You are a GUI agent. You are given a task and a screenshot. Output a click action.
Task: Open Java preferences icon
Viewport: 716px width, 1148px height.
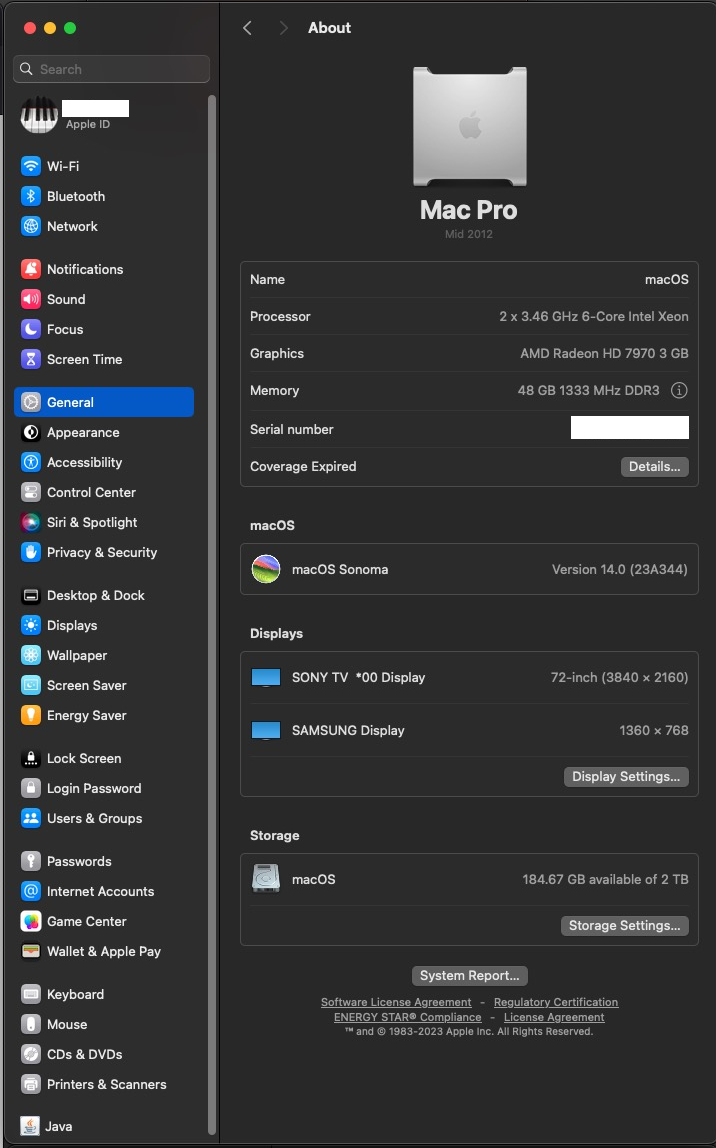point(31,1126)
